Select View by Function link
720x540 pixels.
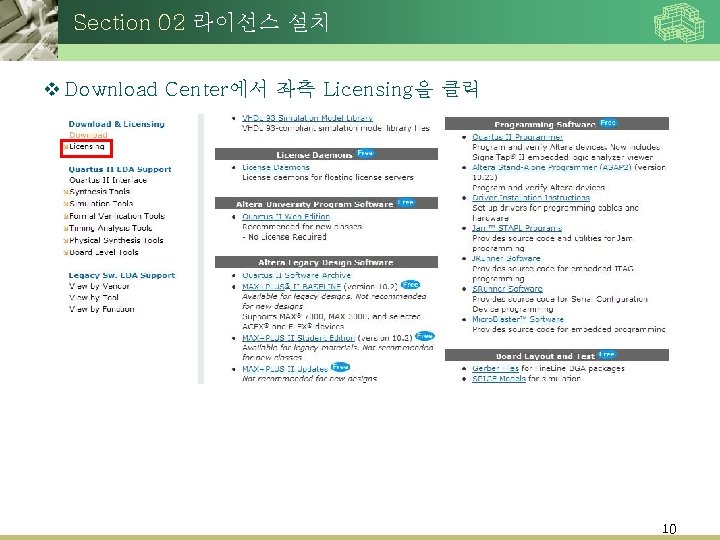point(102,309)
